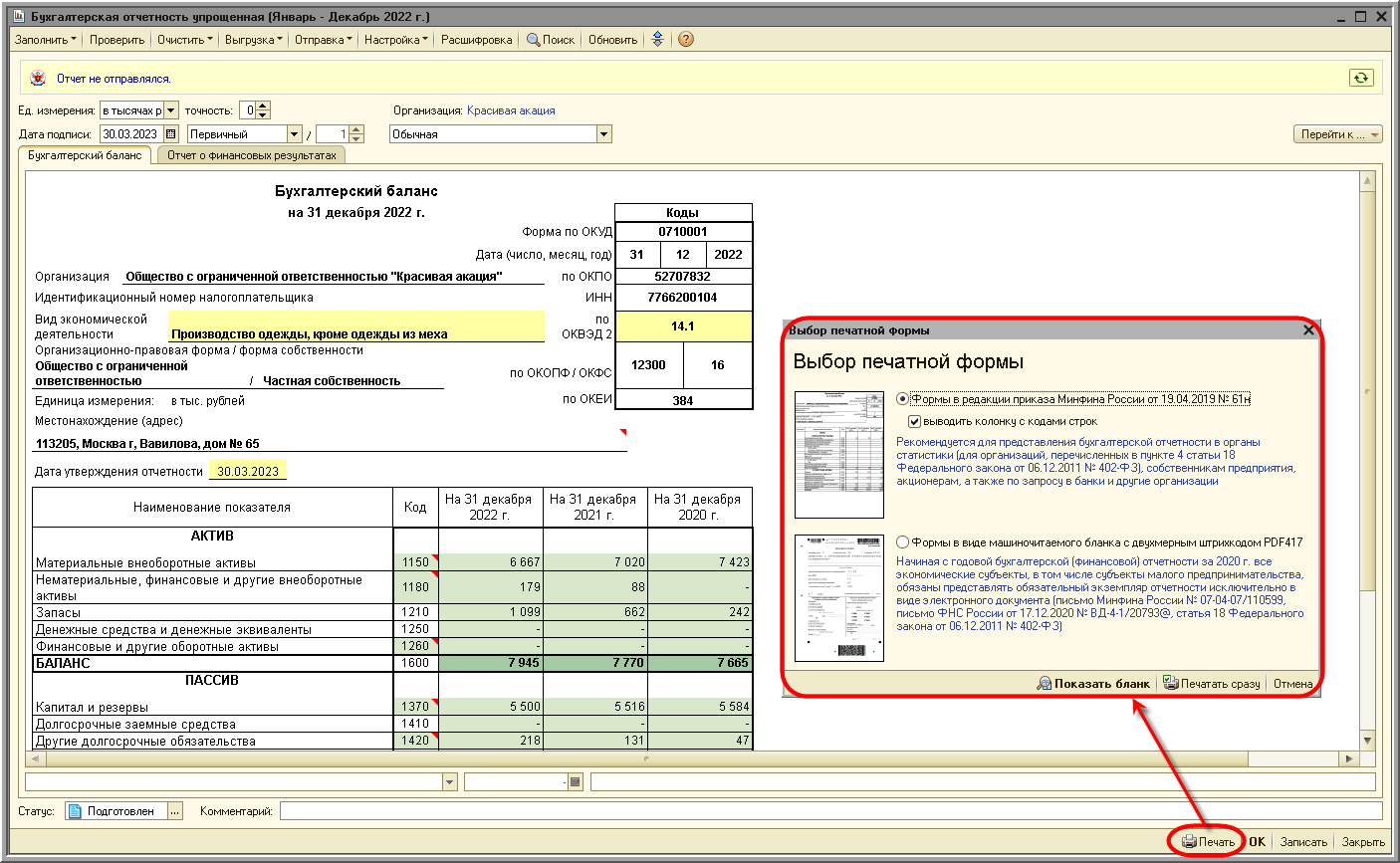Click the ИНН value 7766200104
The width and height of the screenshot is (1400, 863).
[x=683, y=297]
